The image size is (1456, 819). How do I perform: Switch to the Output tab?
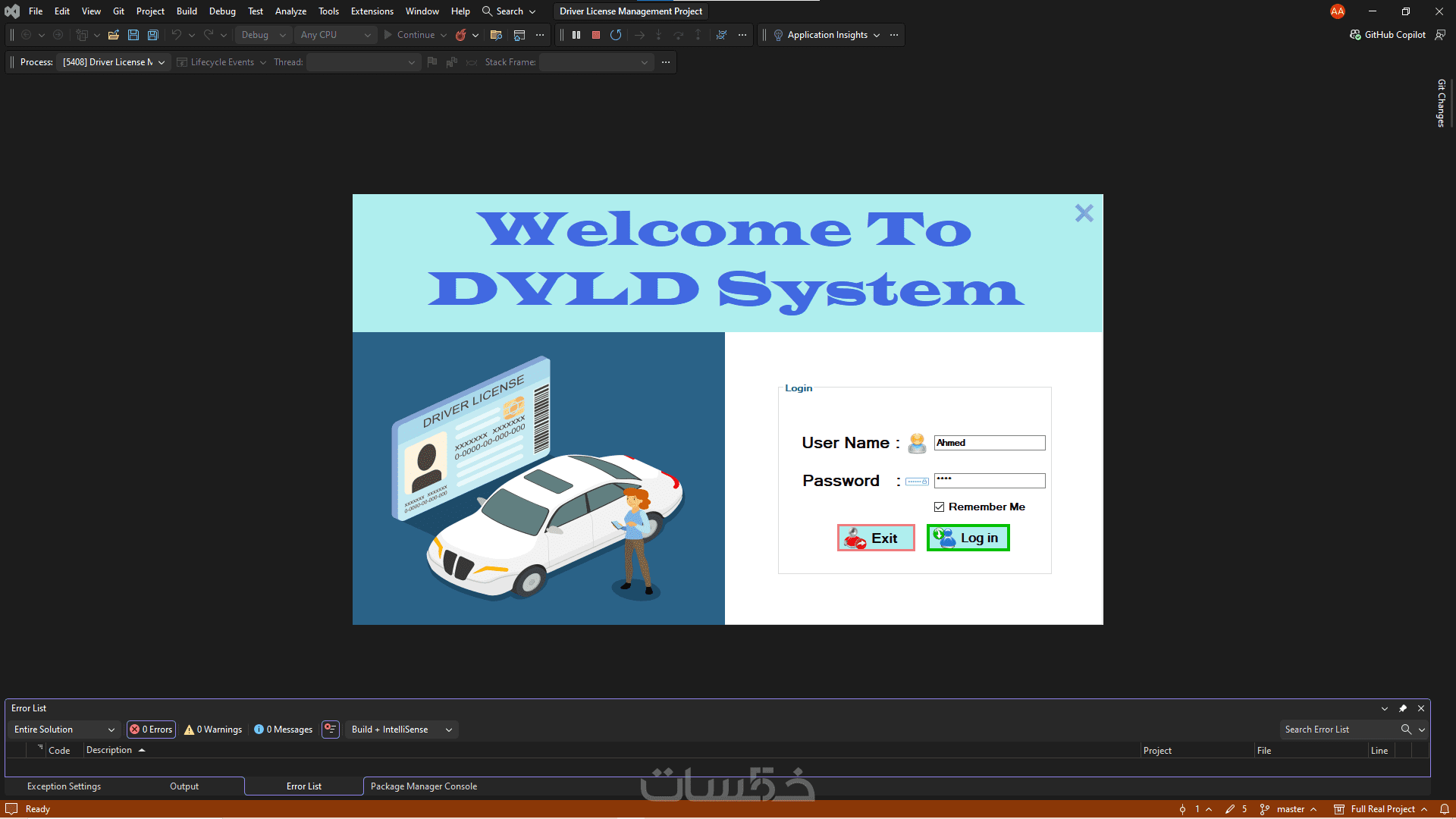coord(184,786)
